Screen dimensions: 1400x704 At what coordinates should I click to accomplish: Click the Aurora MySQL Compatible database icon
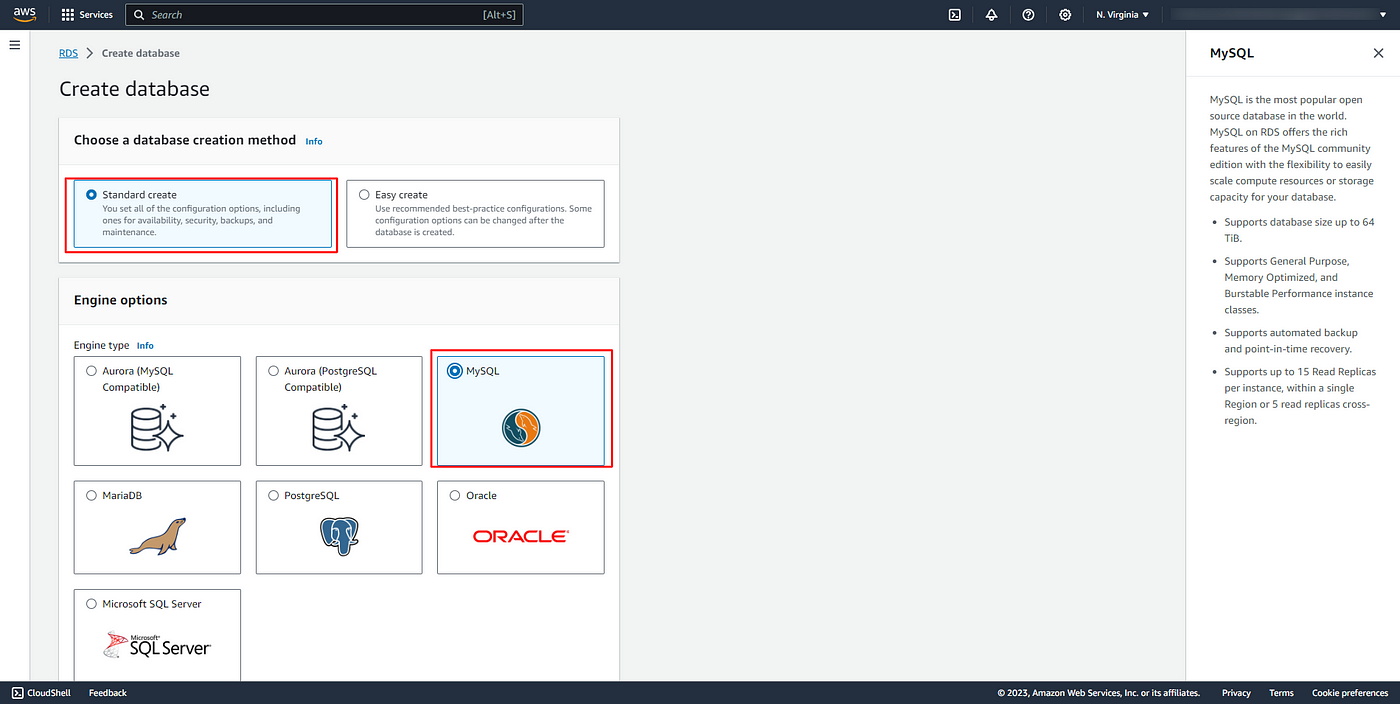[x=157, y=428]
